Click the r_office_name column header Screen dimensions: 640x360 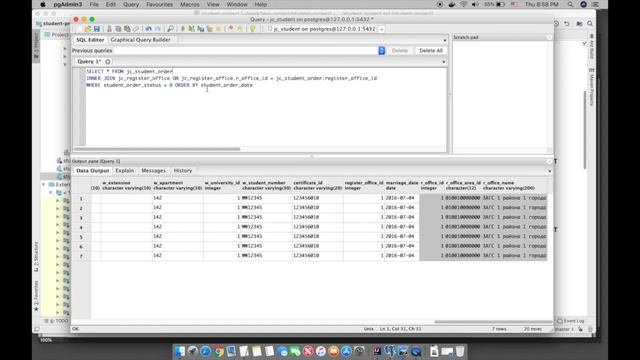pos(515,185)
